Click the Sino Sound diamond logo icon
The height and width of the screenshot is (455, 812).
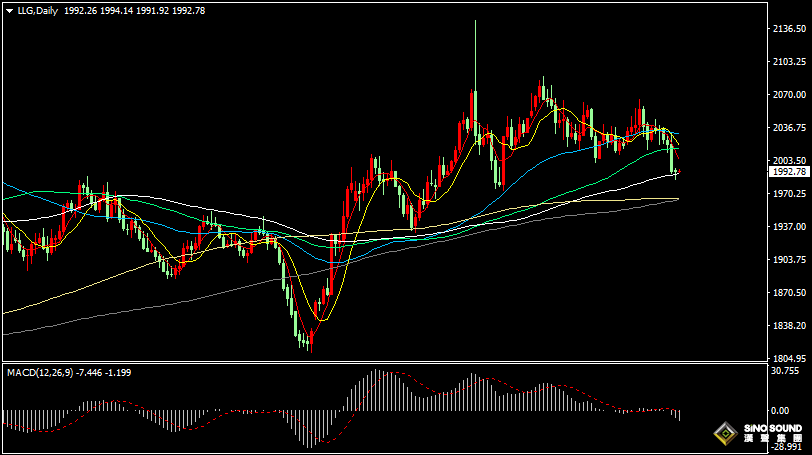723,433
